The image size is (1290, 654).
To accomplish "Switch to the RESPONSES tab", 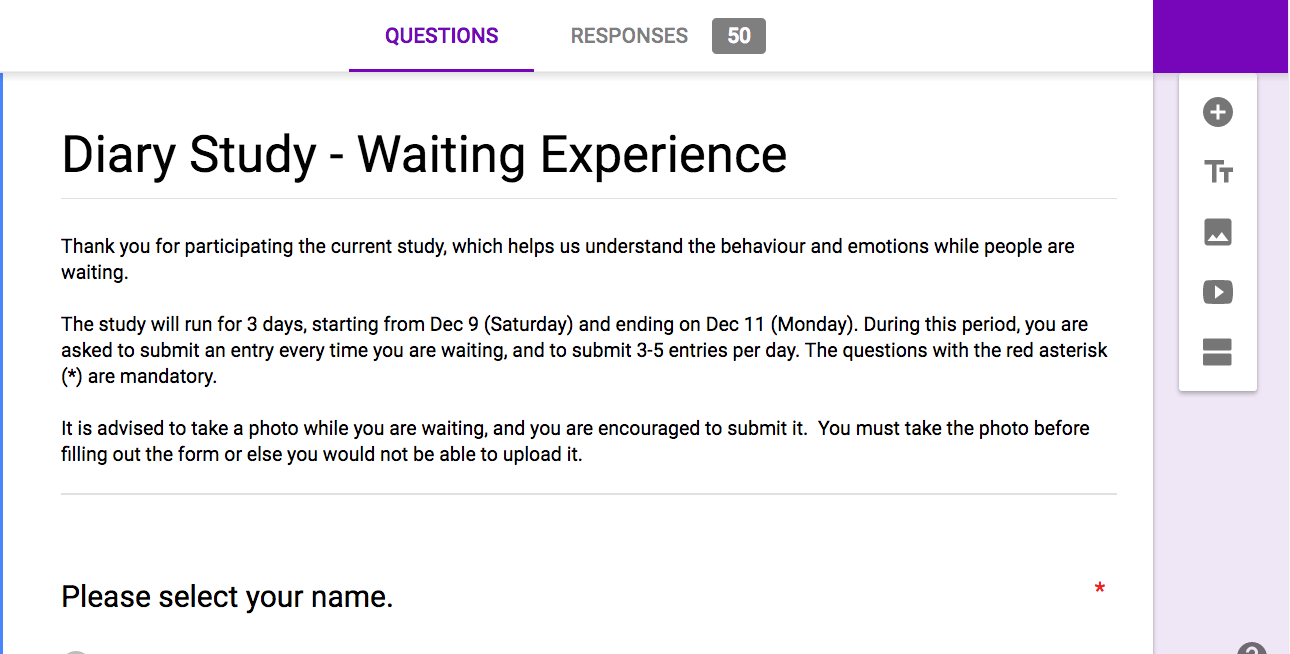I will [x=629, y=36].
